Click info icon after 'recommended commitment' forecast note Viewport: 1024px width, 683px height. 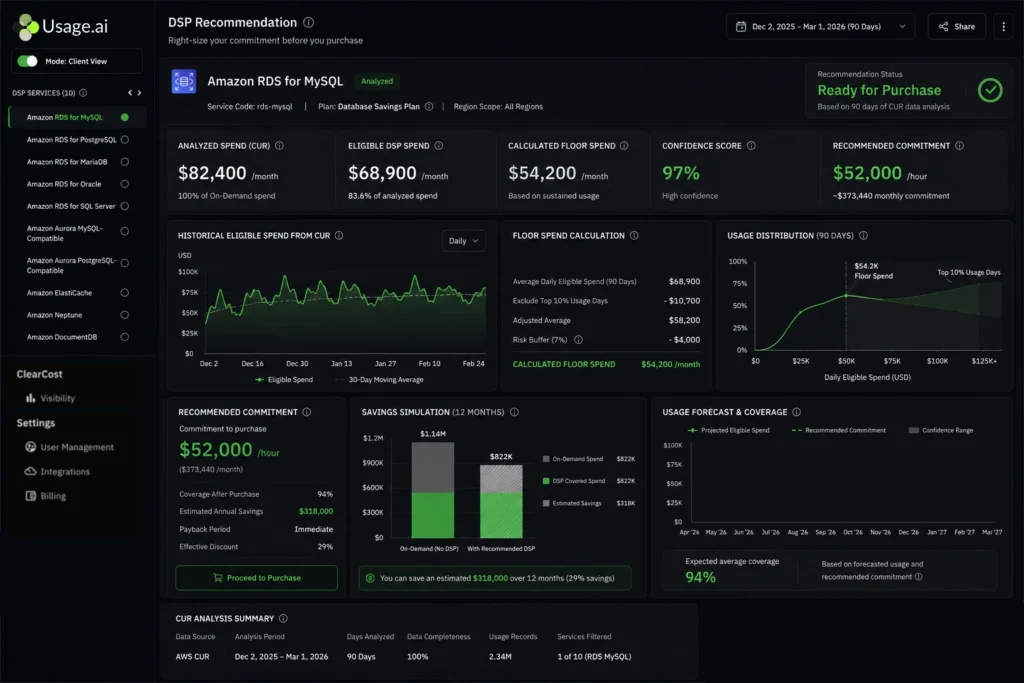[x=919, y=577]
